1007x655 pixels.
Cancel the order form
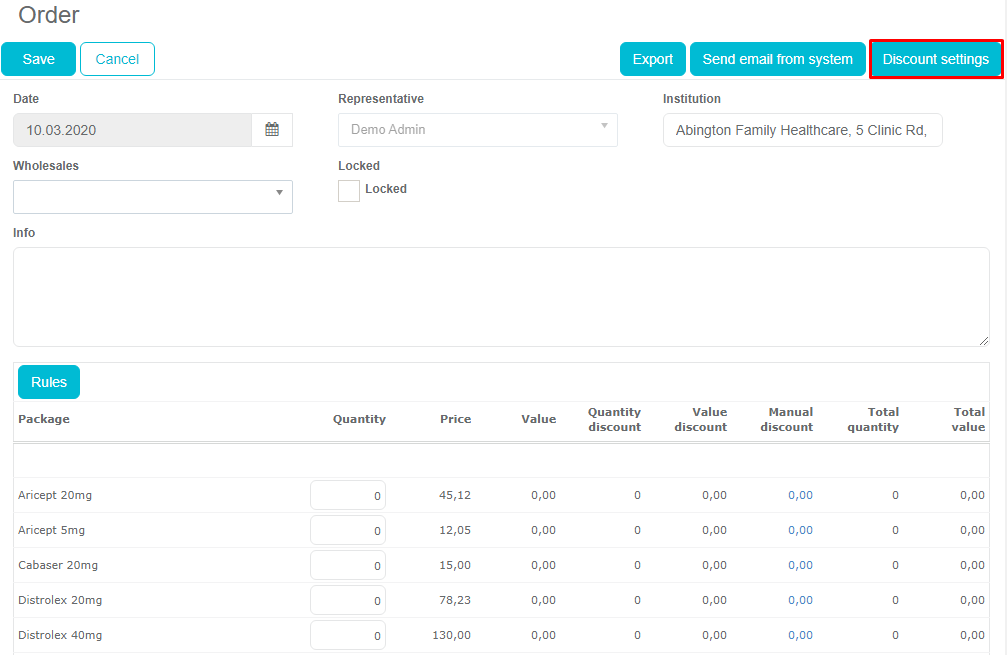coord(117,59)
